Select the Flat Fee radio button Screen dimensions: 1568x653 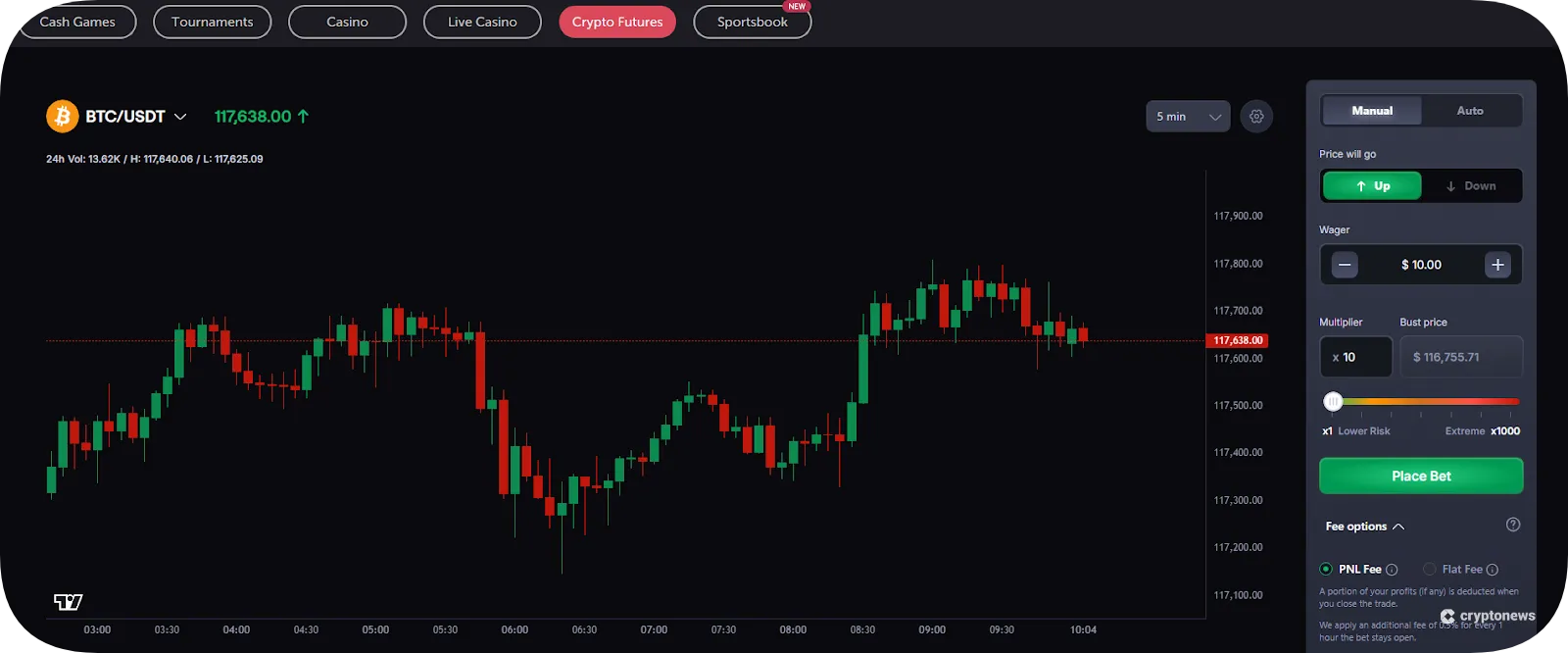coord(1431,569)
